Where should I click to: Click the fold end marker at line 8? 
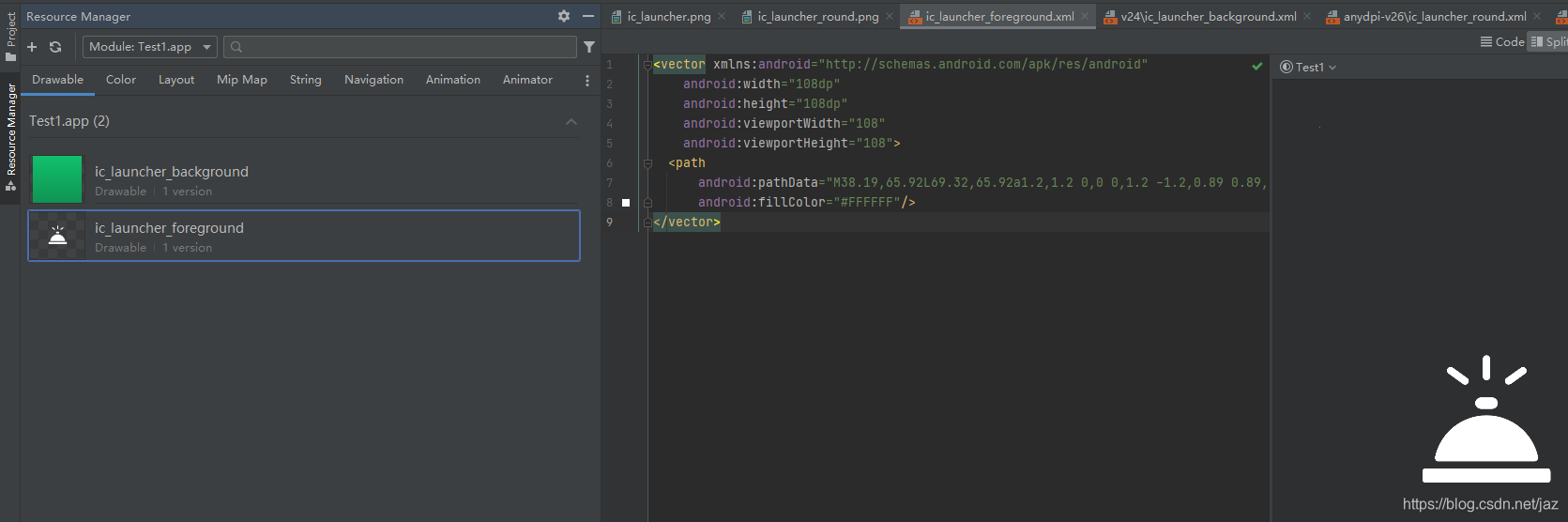(x=647, y=203)
